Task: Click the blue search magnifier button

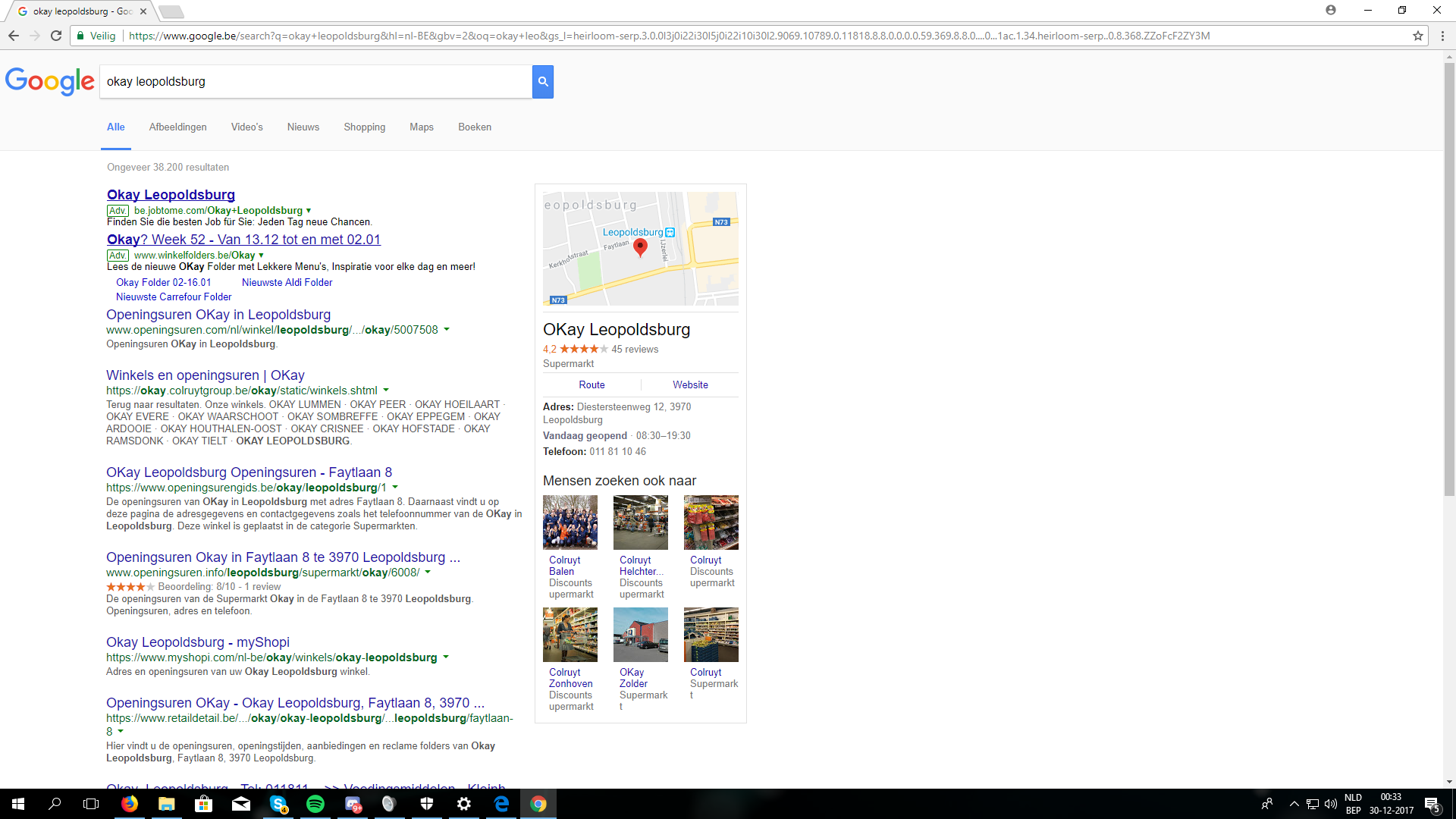Action: click(543, 81)
